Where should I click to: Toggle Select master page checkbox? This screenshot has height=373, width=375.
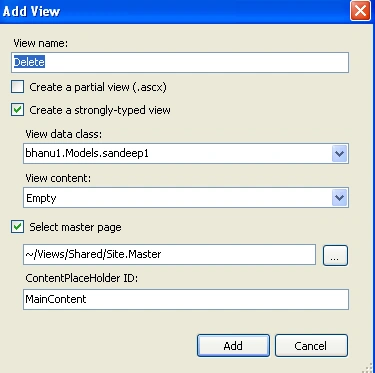pos(17,227)
